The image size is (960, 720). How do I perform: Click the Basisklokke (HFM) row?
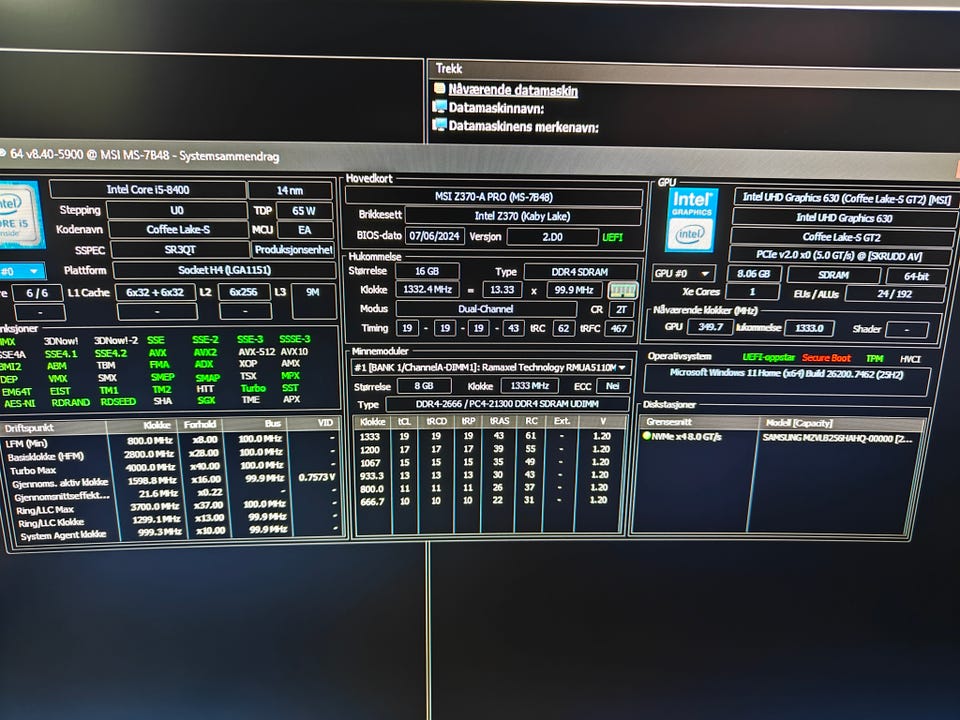coord(171,454)
